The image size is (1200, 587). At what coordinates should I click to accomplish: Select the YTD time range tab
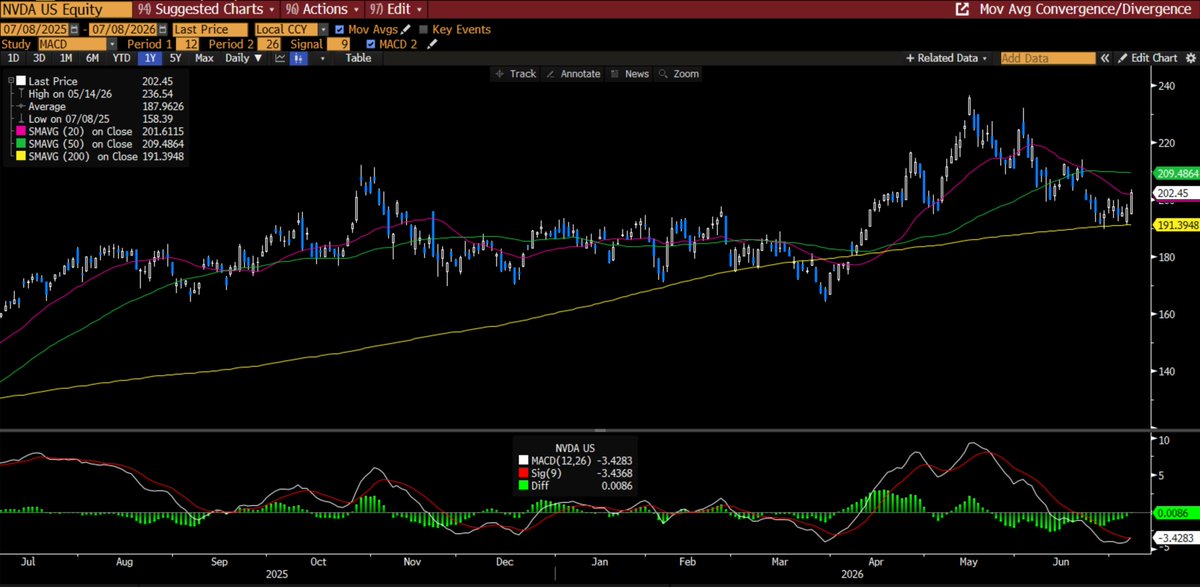pos(121,58)
